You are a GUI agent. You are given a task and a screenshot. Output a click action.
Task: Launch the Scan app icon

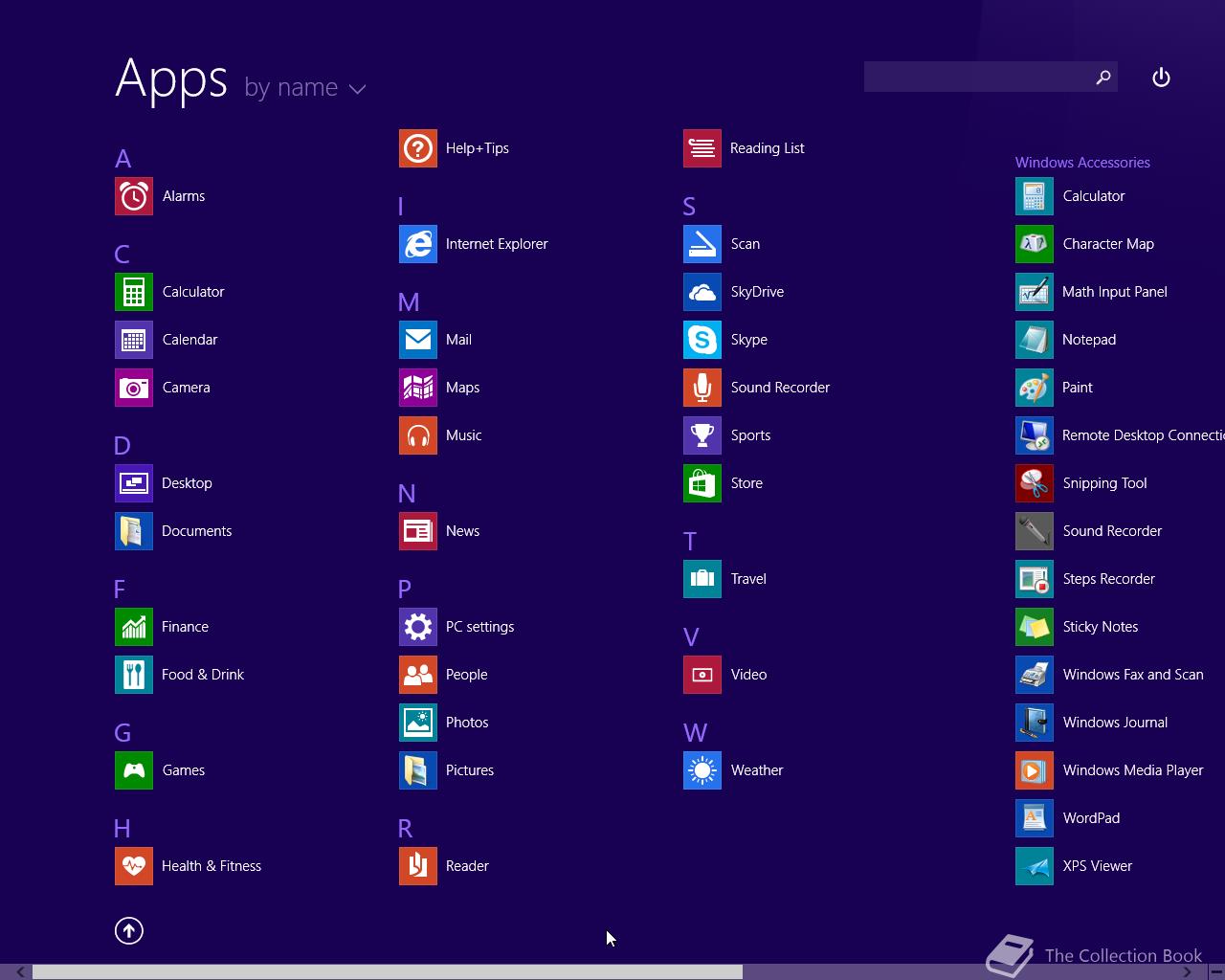(x=702, y=244)
